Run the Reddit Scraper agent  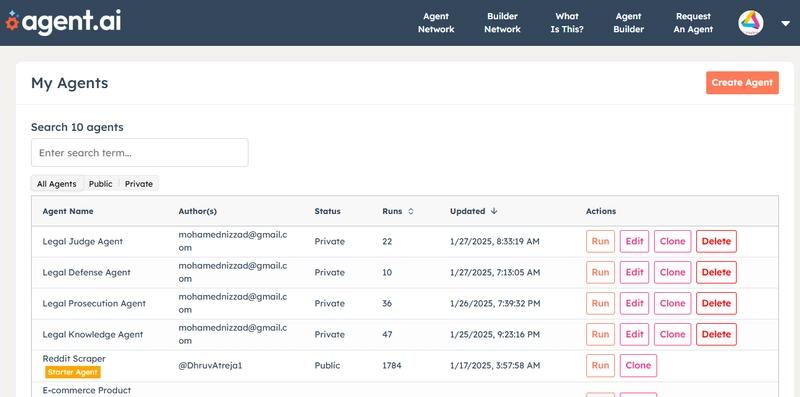601,365
